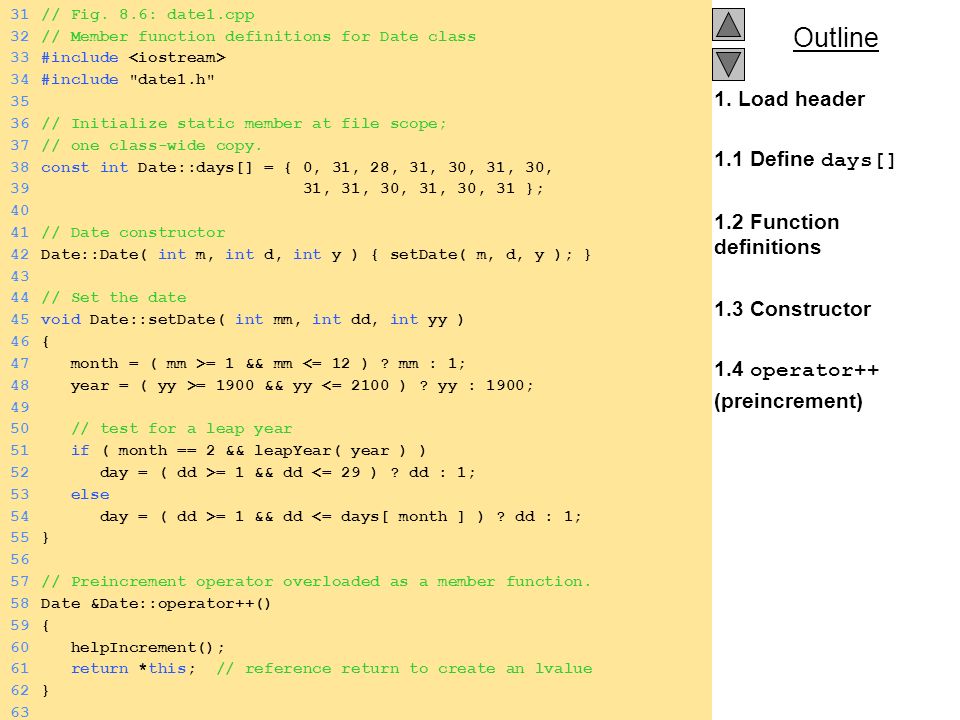Open the underlined Outline heading link
Image resolution: width=960 pixels, height=720 pixels.
point(836,37)
